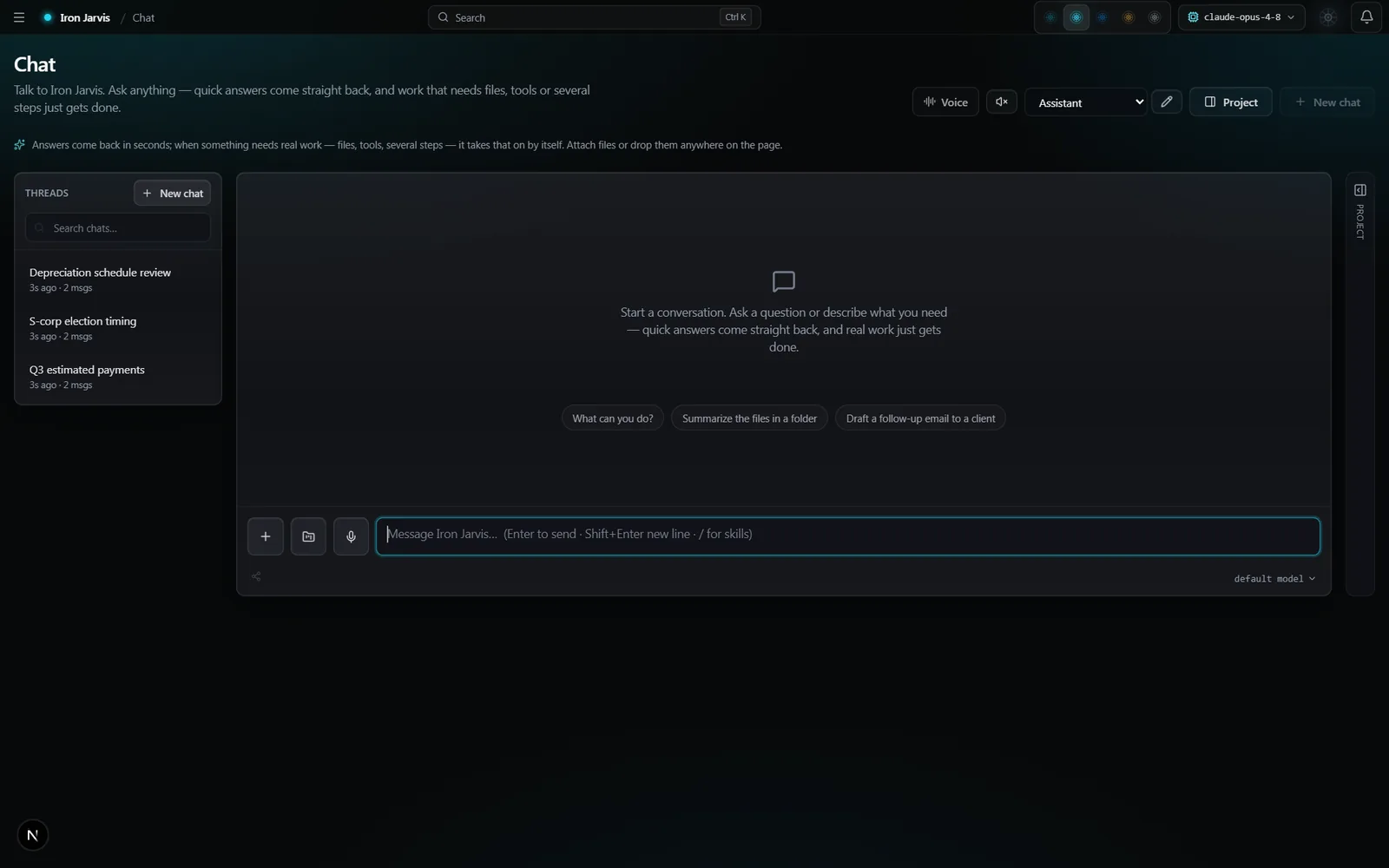The image size is (1389, 868).
Task: Click the Chat breadcrumb item
Action: pos(143,17)
